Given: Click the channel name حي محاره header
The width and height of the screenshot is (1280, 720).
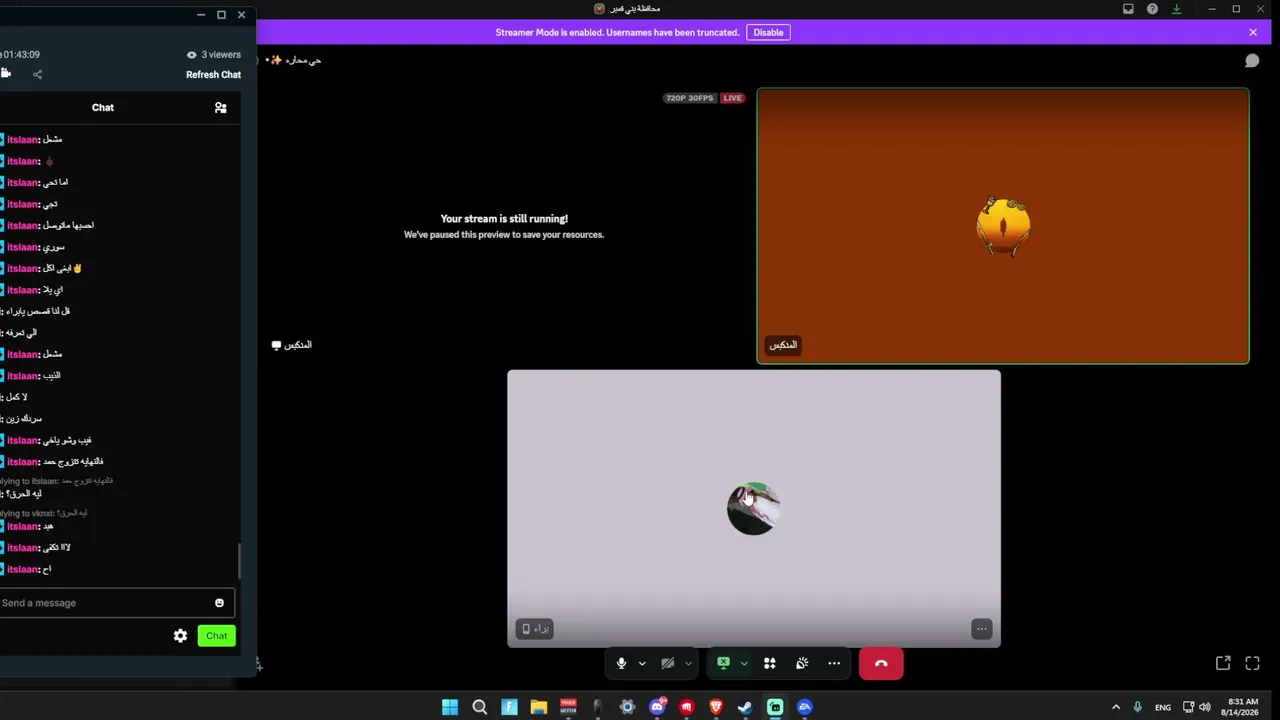Looking at the screenshot, I should [x=301, y=60].
